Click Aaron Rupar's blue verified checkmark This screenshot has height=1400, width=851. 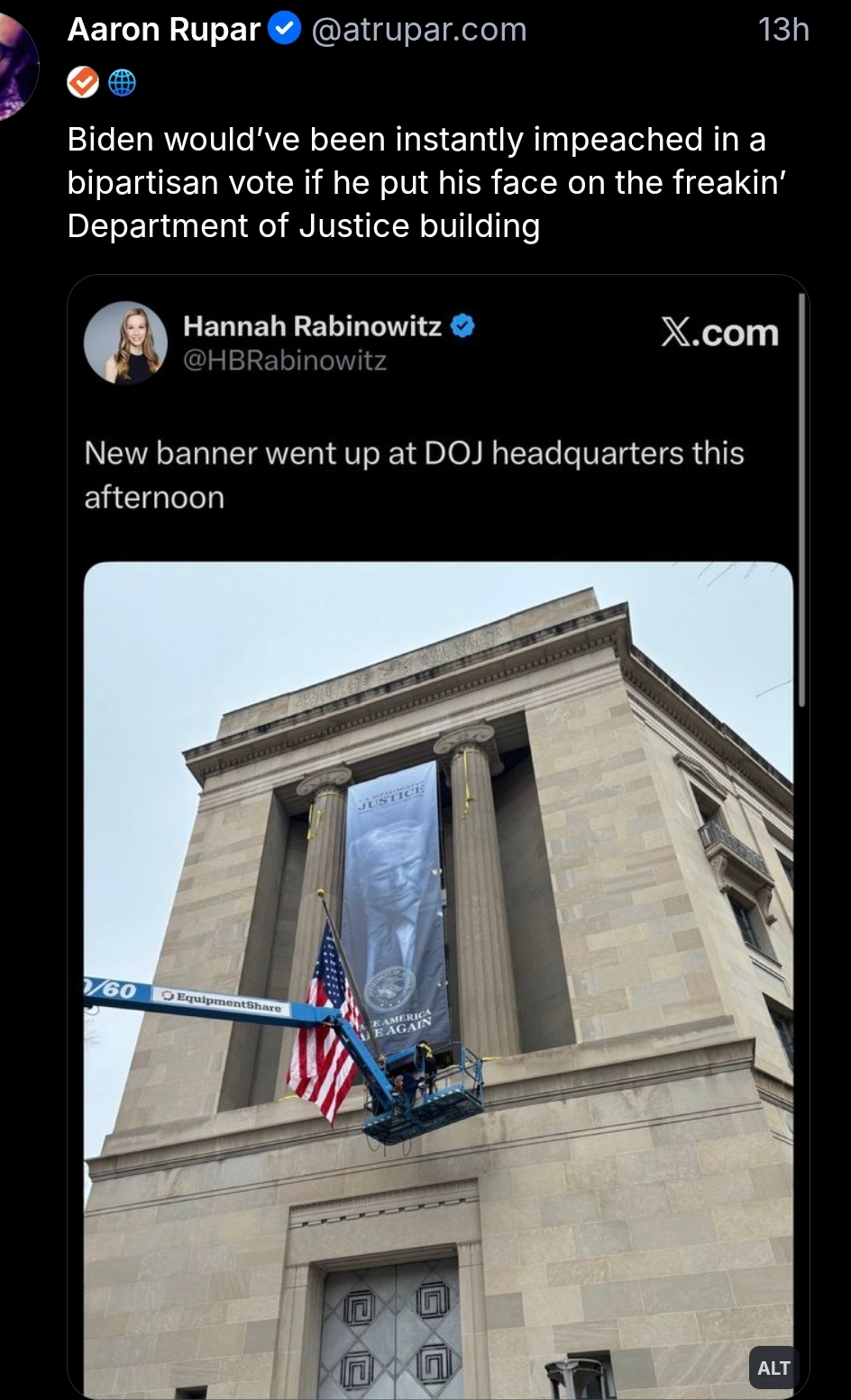[286, 30]
